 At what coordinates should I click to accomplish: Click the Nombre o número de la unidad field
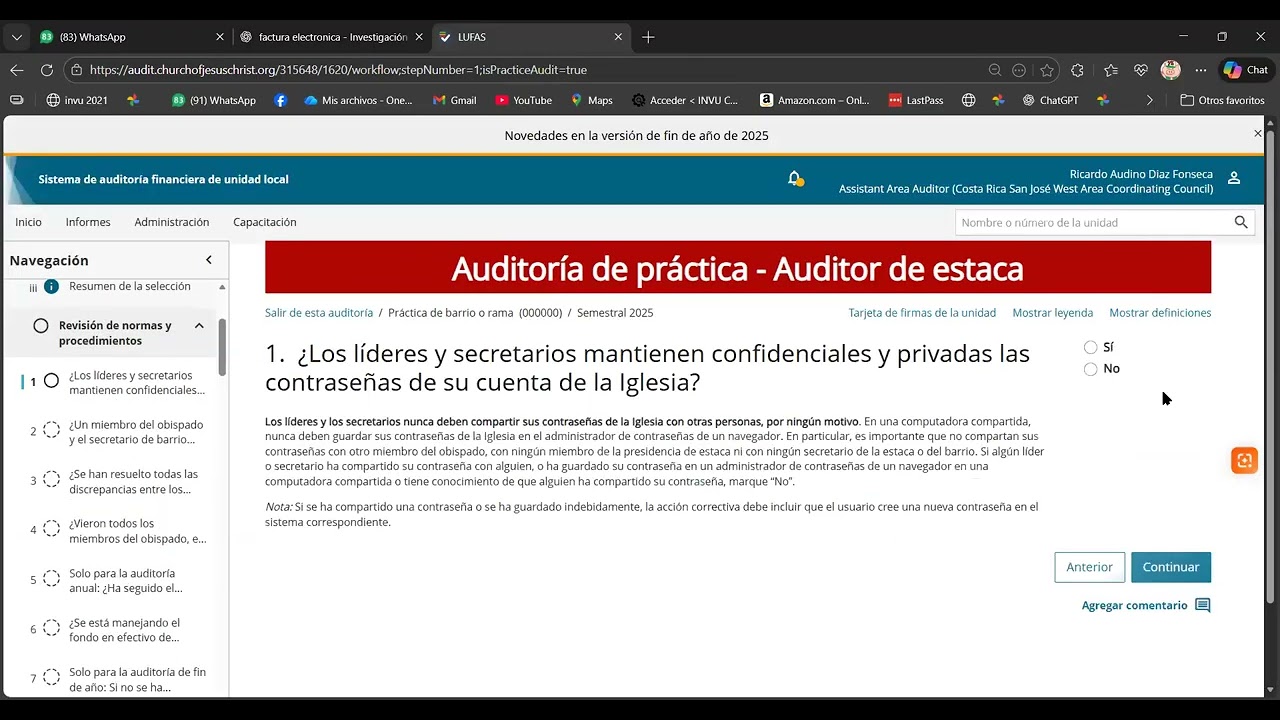point(1092,222)
